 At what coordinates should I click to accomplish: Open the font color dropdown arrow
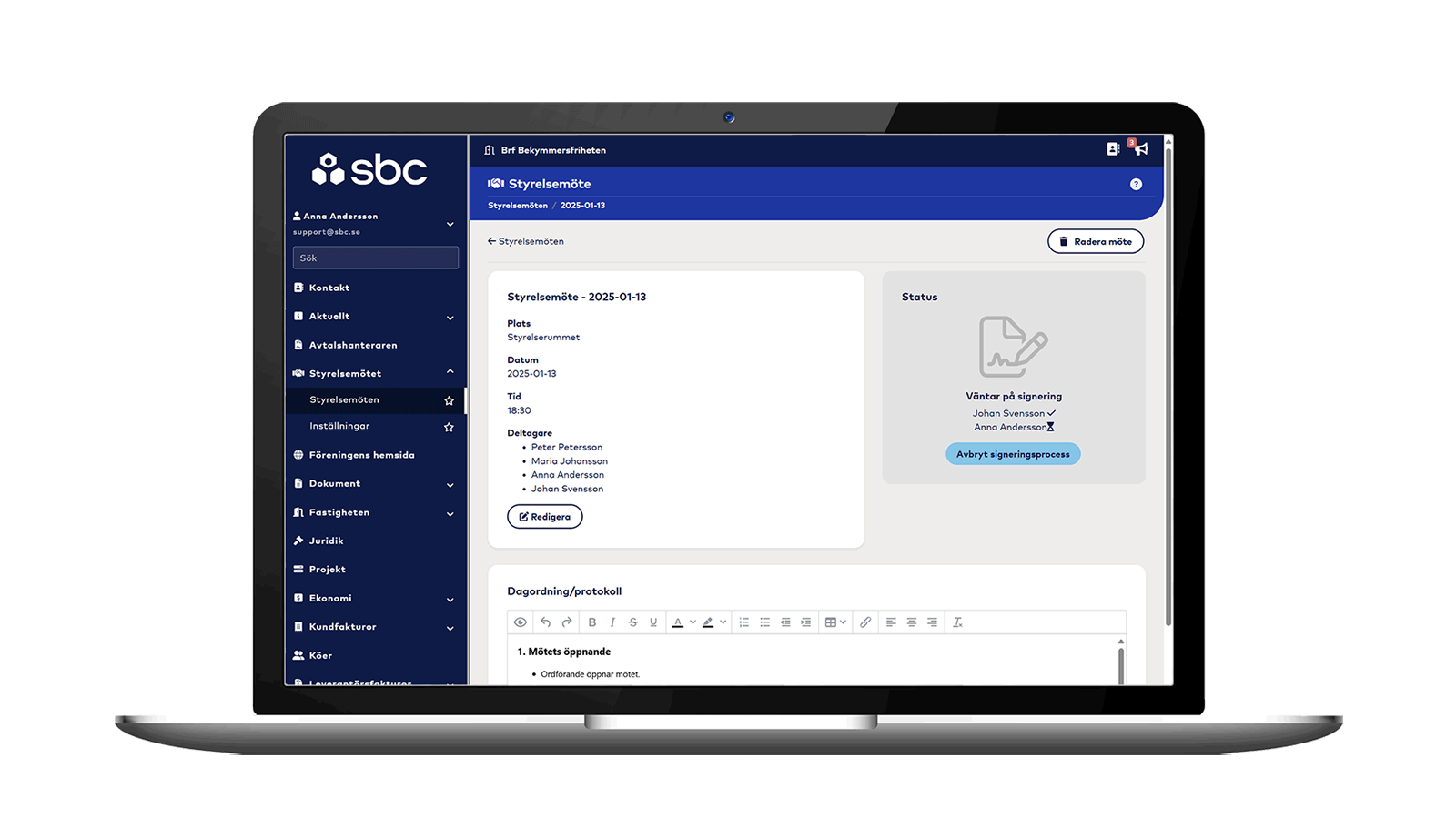pos(693,622)
